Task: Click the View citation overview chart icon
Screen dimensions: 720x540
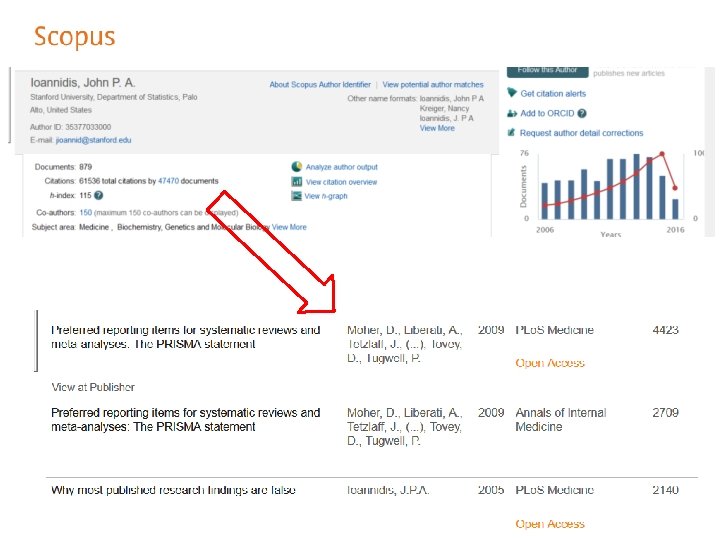Action: coord(297,182)
